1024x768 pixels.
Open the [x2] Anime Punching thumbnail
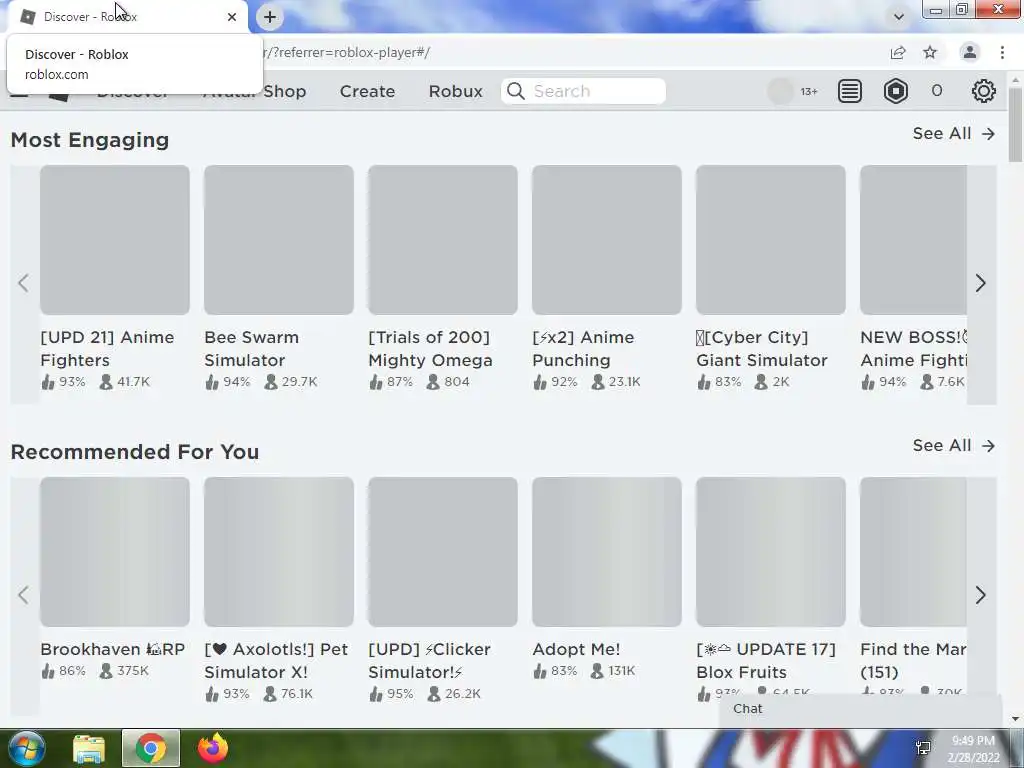click(607, 240)
